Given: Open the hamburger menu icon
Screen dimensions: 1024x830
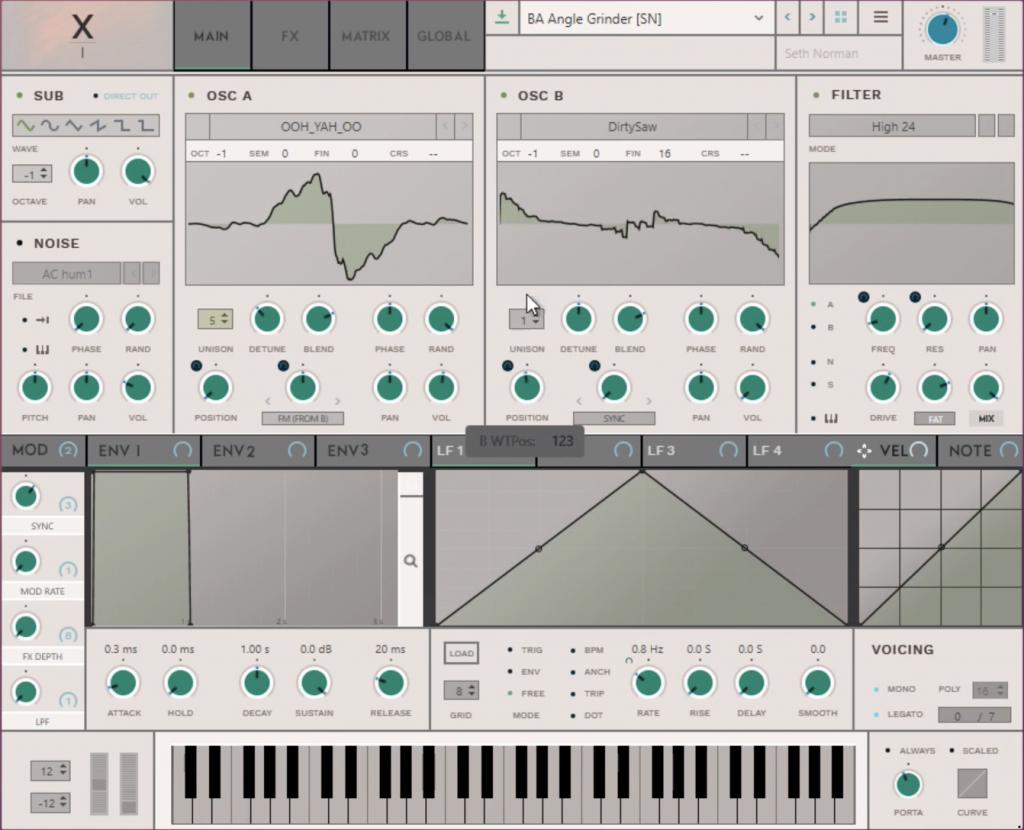Looking at the screenshot, I should point(880,18).
